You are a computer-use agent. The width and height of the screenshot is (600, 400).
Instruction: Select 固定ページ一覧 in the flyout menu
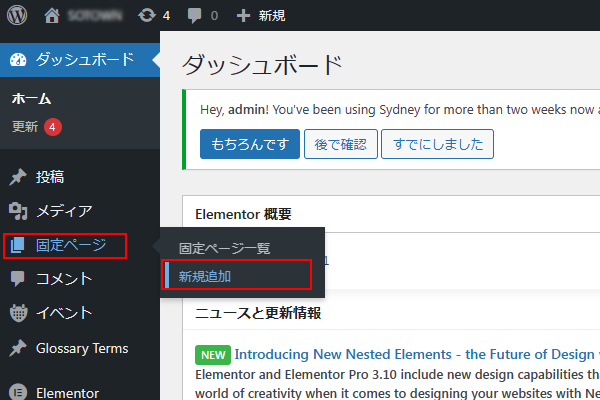225,248
